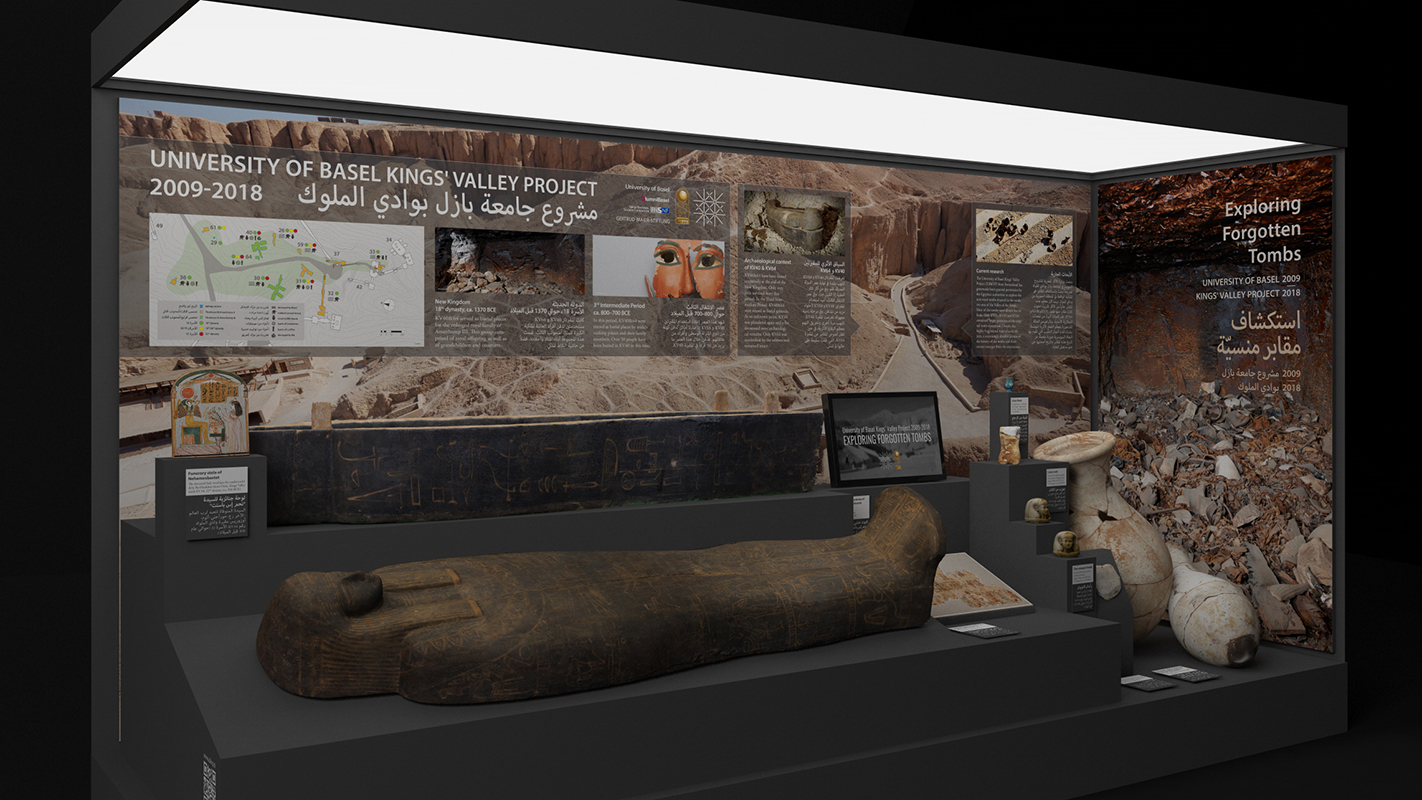Click the University of Basel logo
This screenshot has width=1422, height=800.
click(647, 188)
